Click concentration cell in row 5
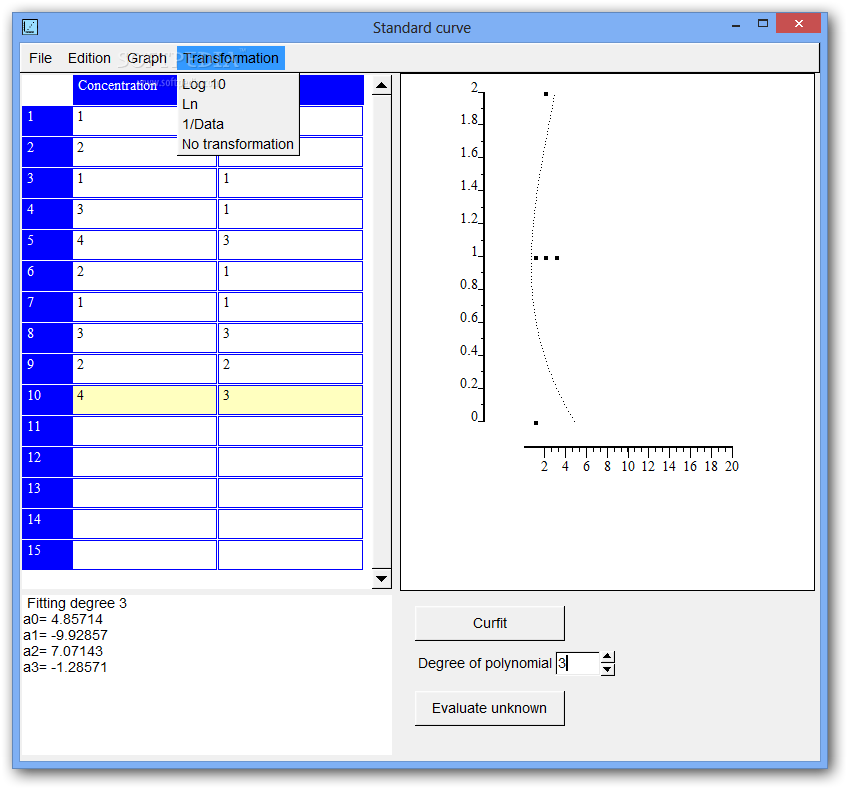Viewport: 848px width, 789px height. [x=144, y=245]
